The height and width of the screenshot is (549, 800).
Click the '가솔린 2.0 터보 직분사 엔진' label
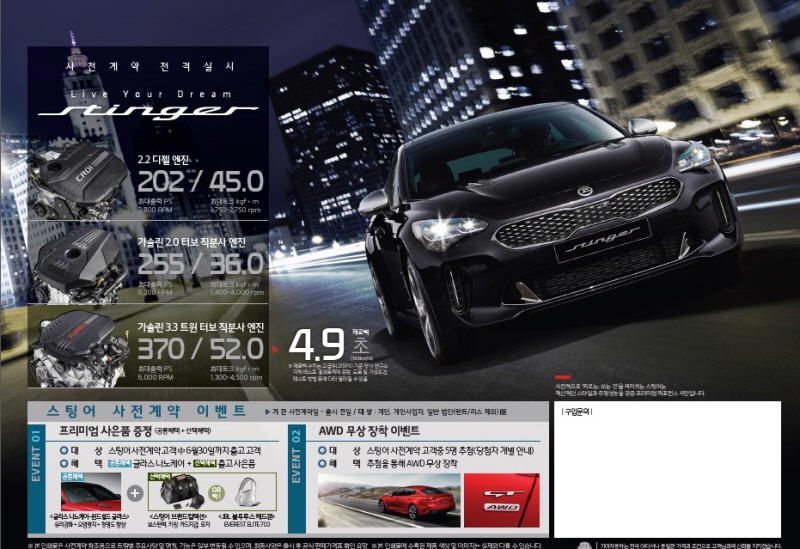click(192, 242)
